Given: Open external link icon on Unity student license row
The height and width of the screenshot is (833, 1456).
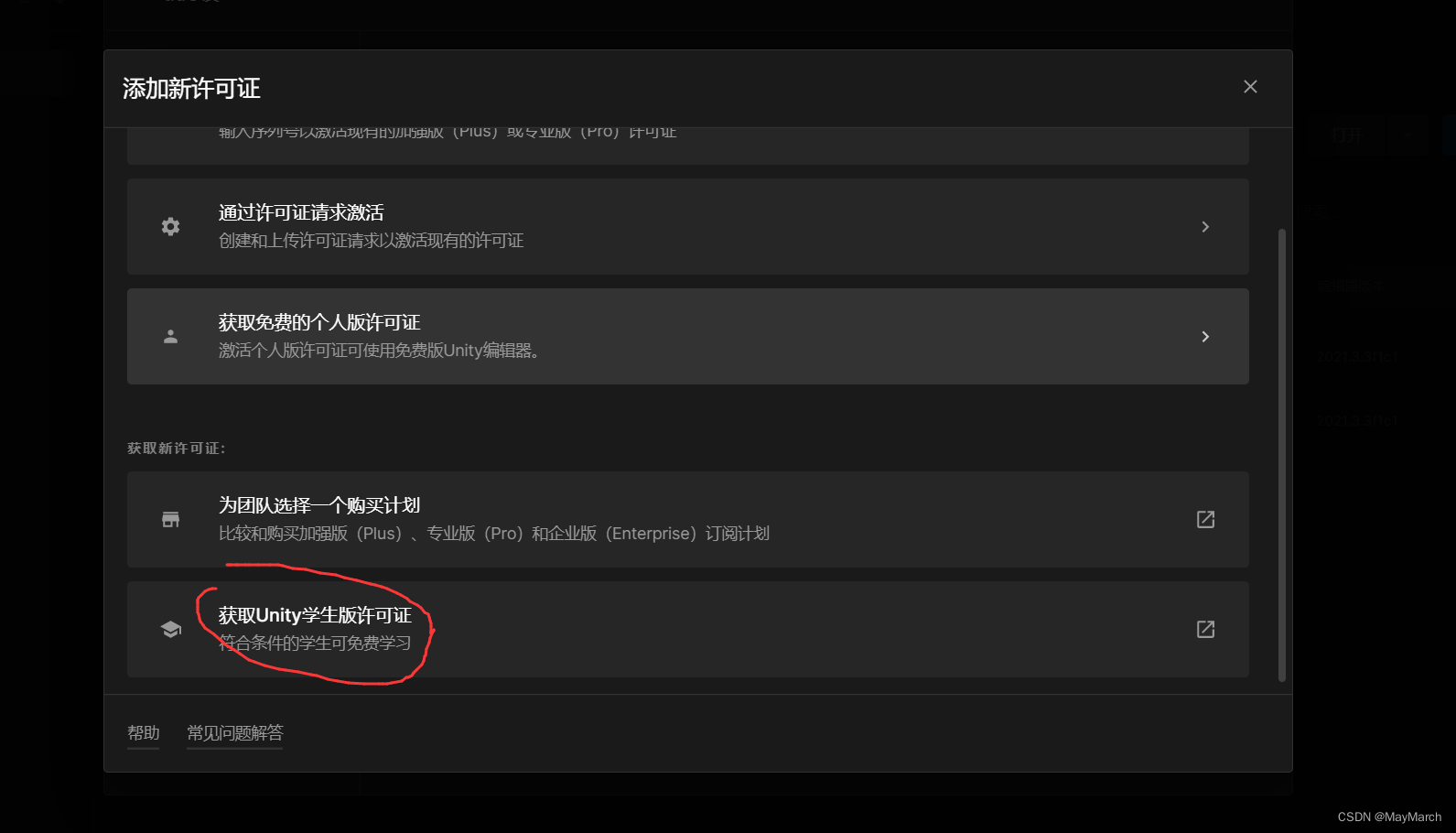Looking at the screenshot, I should pos(1205,629).
